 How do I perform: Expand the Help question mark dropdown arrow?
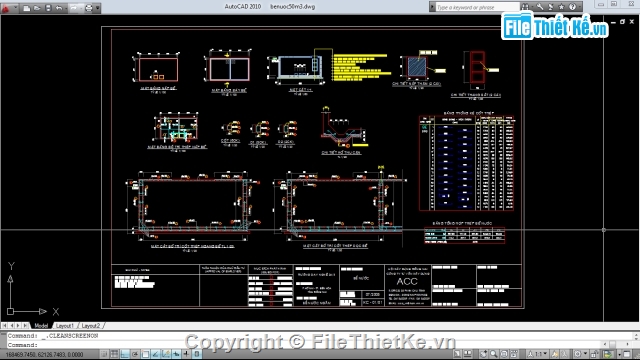[579, 7]
